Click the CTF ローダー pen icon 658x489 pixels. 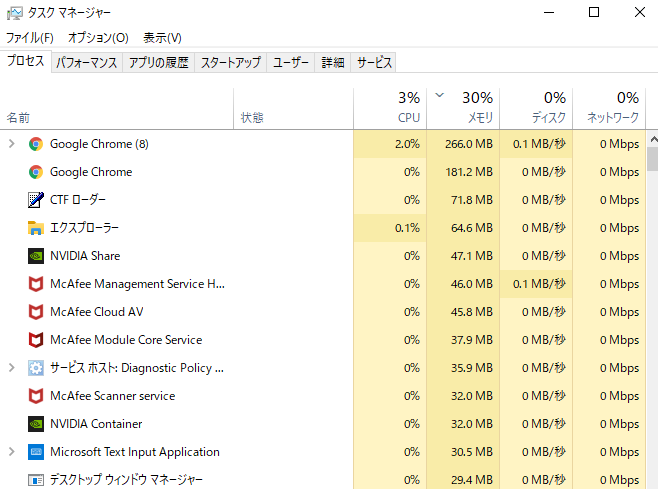click(36, 200)
